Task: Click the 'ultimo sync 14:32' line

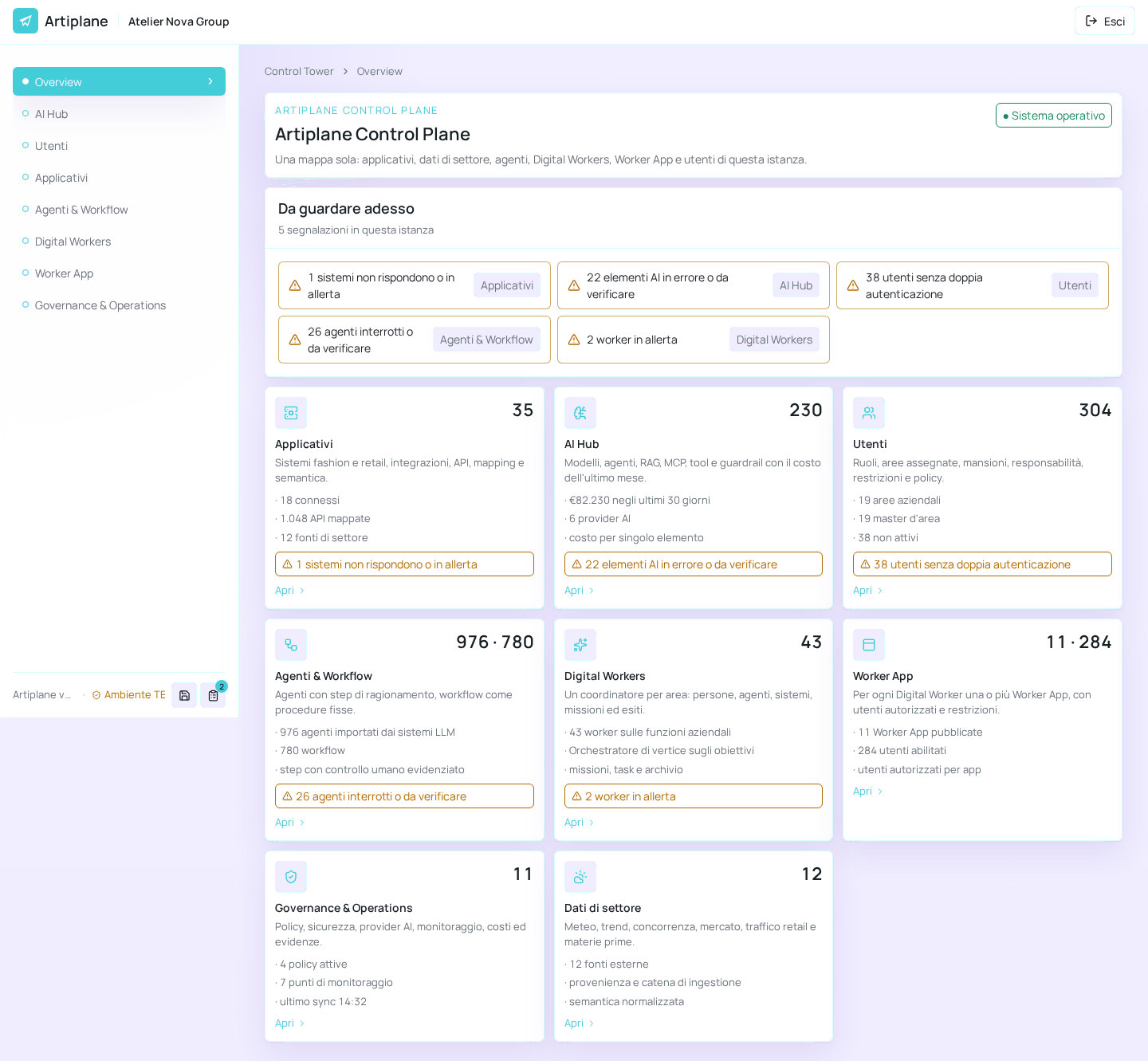Action: pos(323,1002)
